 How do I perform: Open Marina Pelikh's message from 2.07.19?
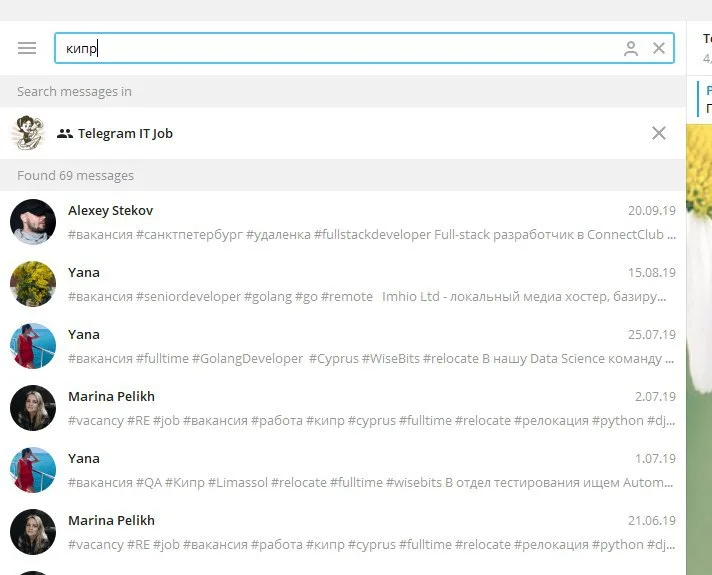click(370, 408)
